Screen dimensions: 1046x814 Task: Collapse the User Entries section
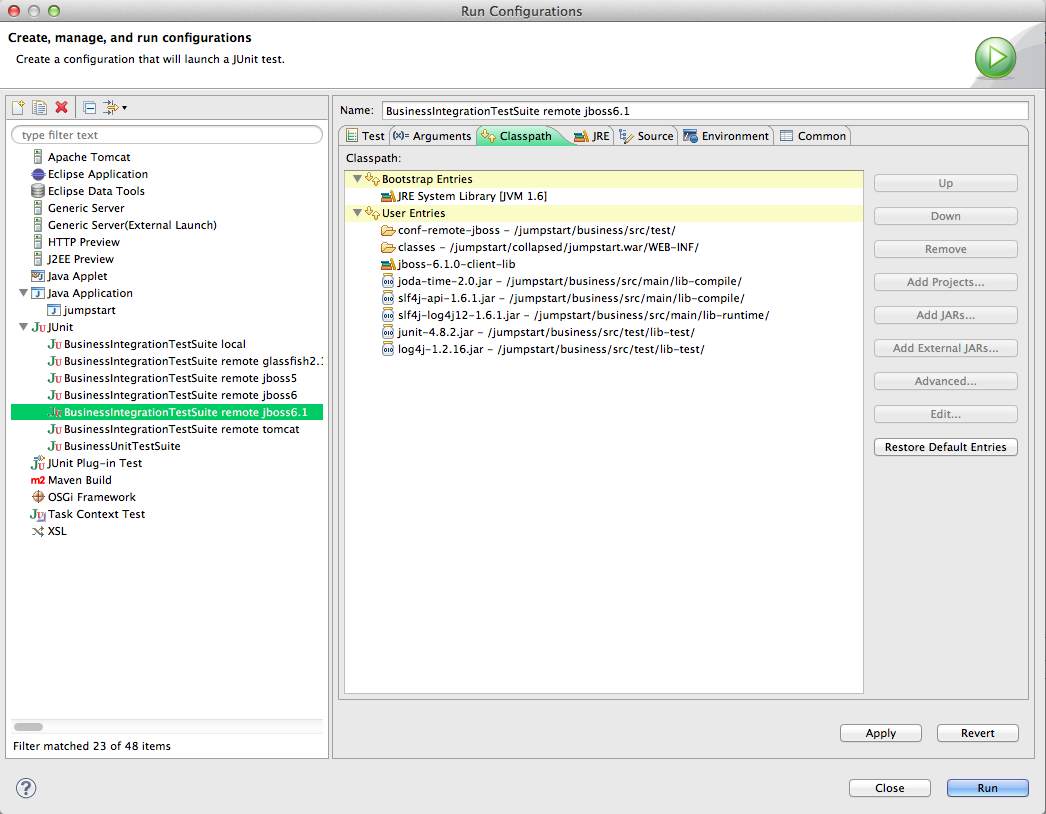tap(358, 213)
